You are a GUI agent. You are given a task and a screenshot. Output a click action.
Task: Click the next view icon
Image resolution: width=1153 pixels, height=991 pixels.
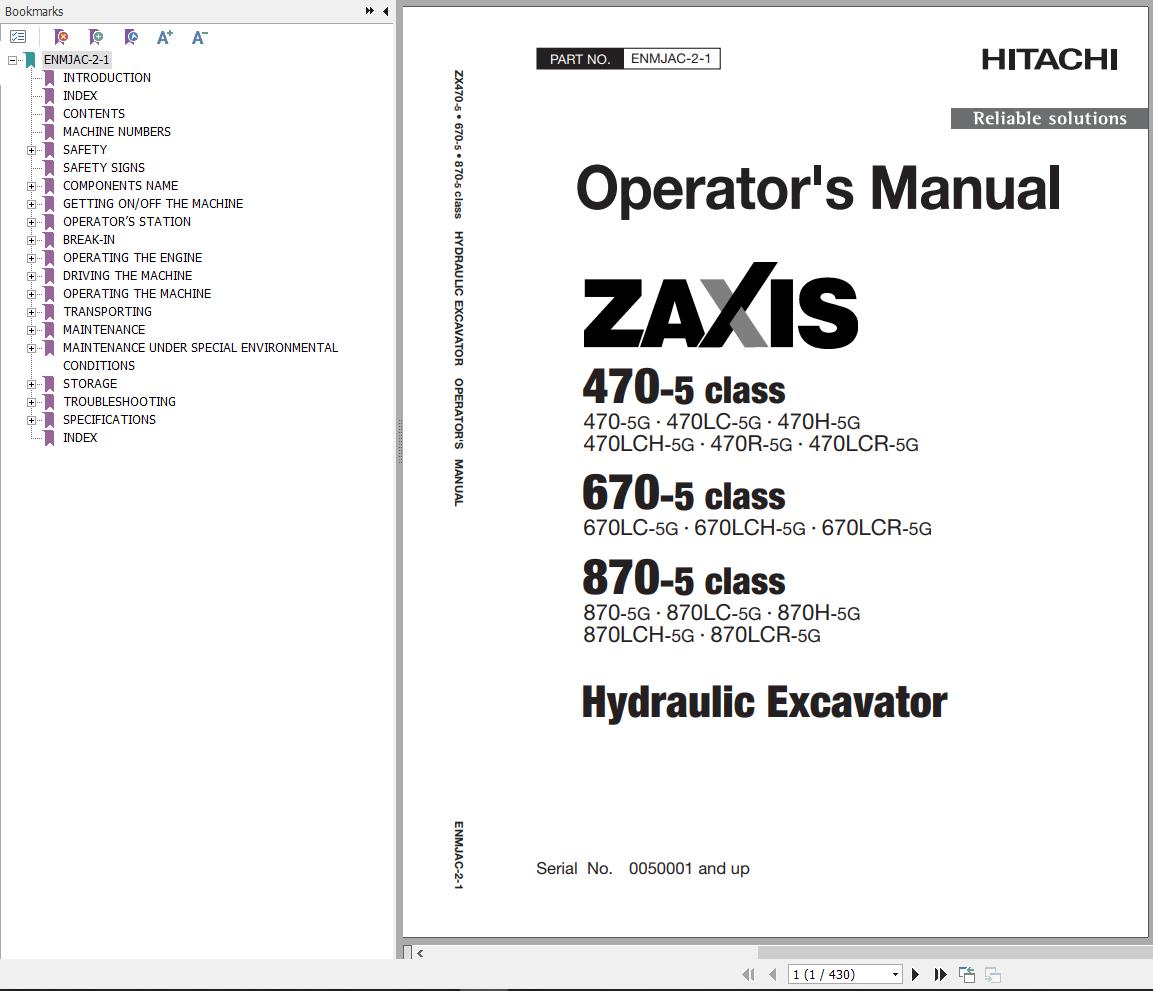tap(993, 975)
